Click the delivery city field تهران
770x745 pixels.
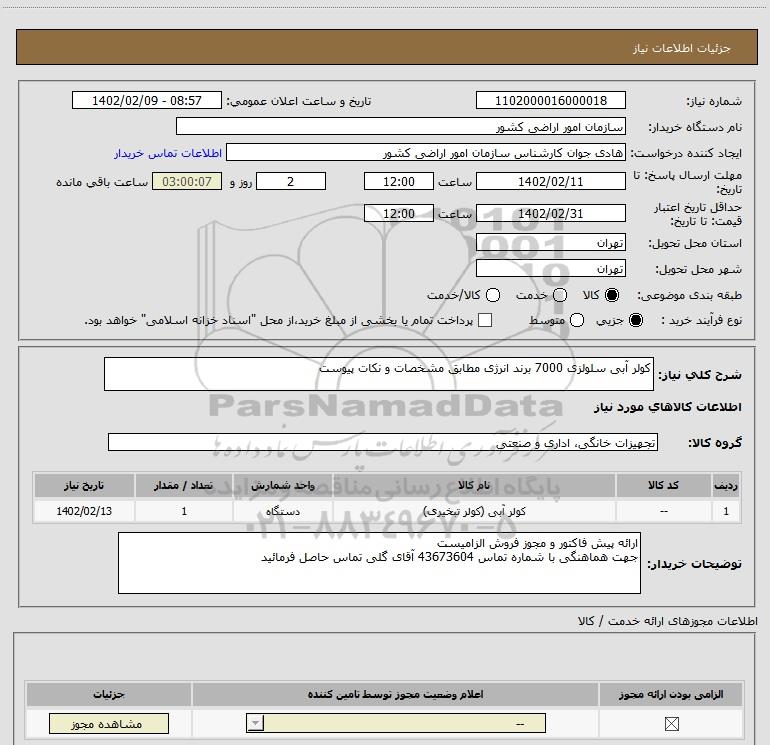click(550, 268)
